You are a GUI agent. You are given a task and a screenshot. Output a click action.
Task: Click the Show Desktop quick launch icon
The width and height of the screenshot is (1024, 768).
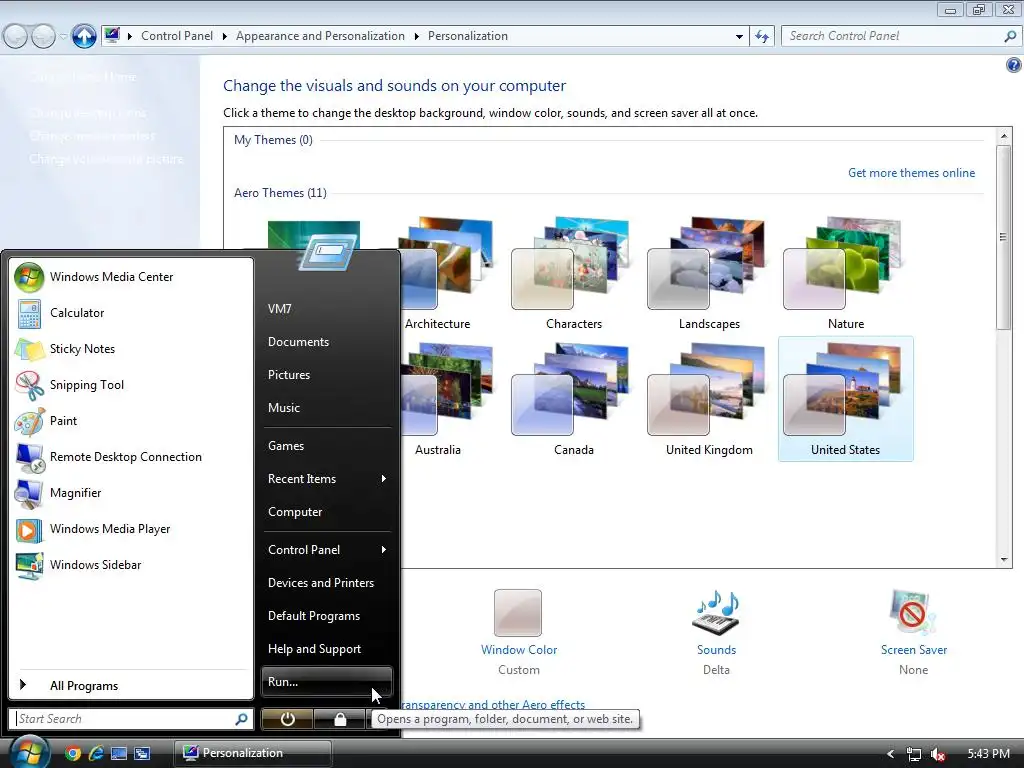[x=119, y=753]
